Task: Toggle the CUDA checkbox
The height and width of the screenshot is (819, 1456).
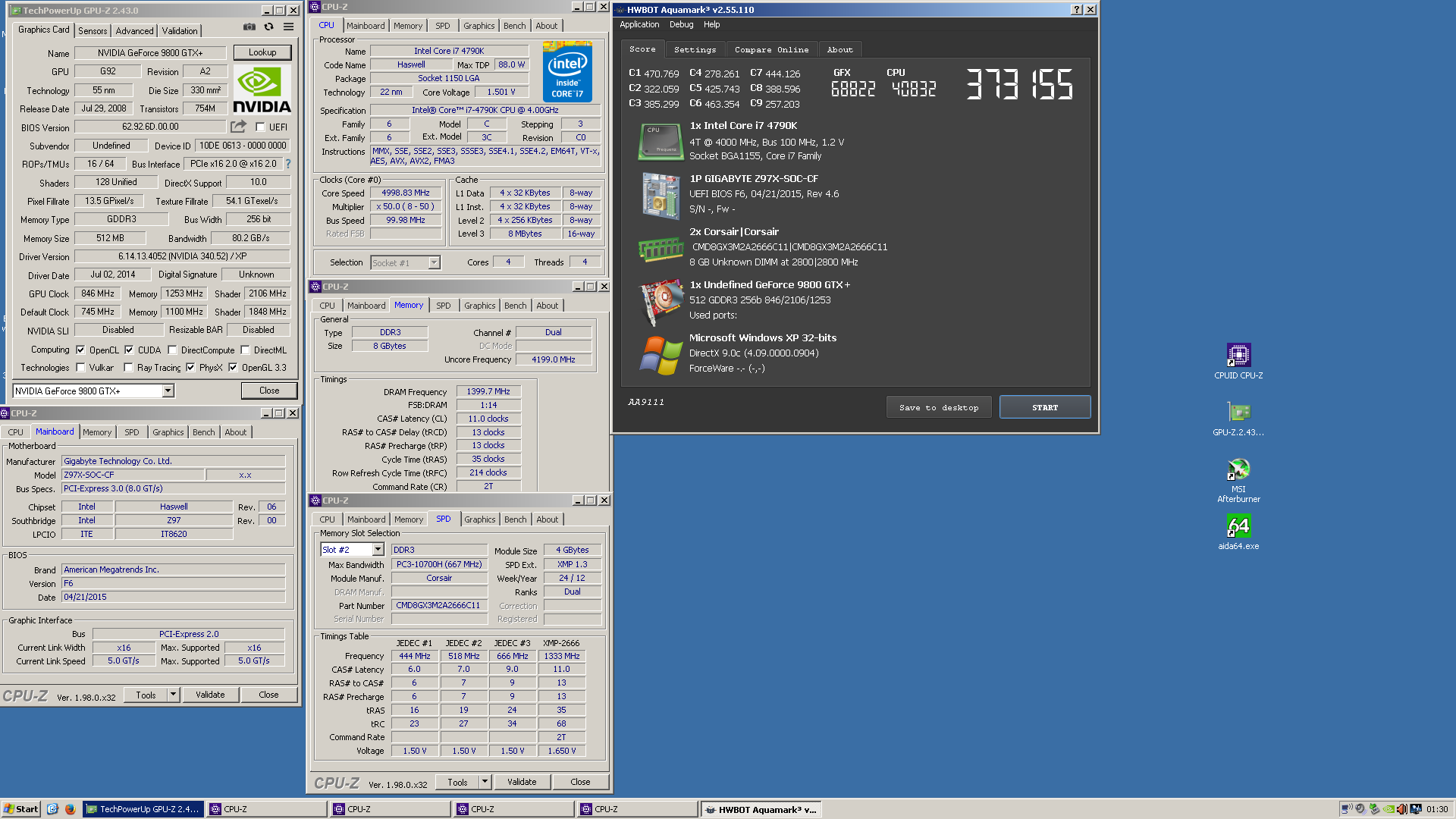Action: (x=129, y=350)
